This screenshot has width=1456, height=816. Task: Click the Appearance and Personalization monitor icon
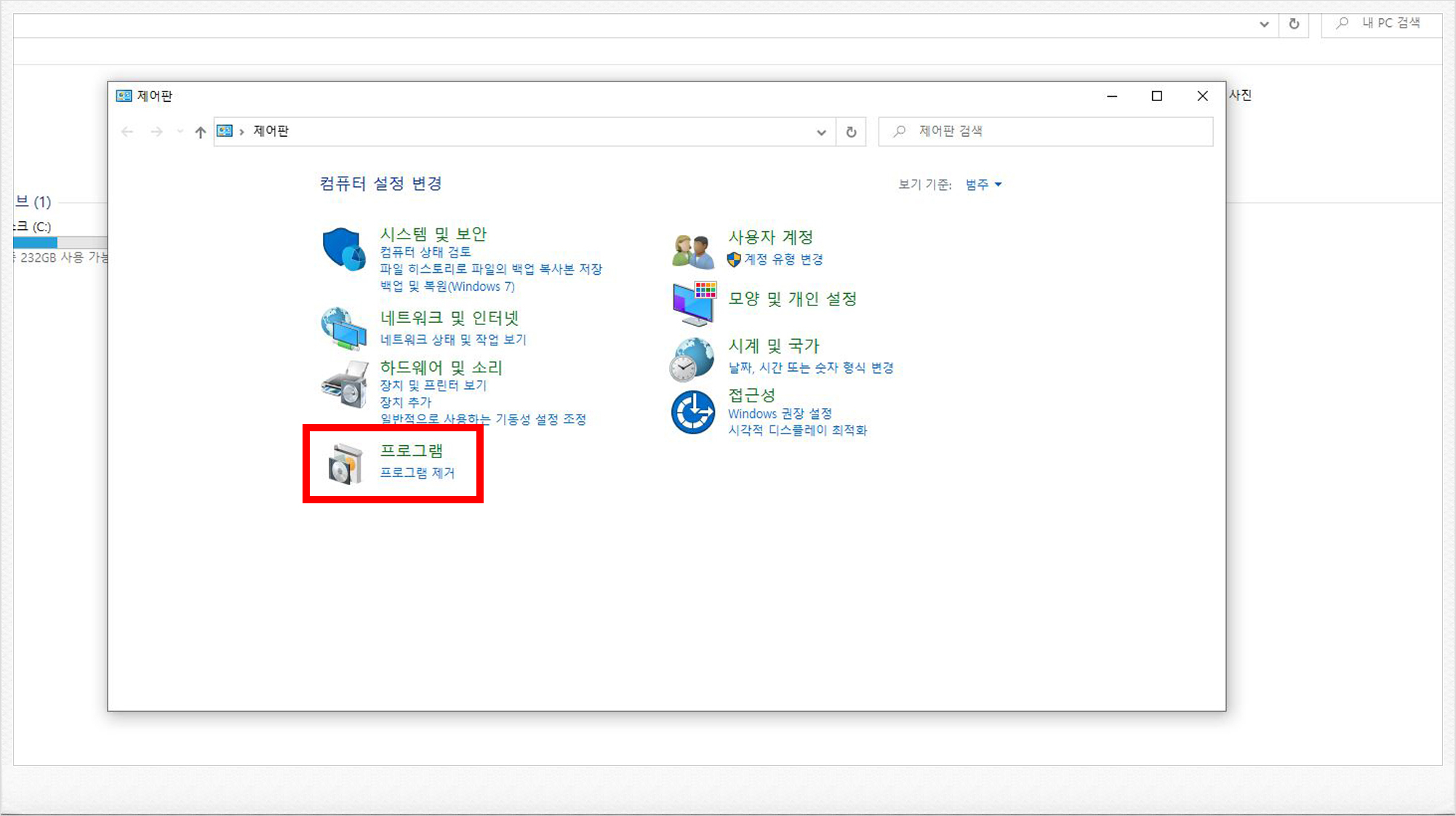pyautogui.click(x=694, y=303)
